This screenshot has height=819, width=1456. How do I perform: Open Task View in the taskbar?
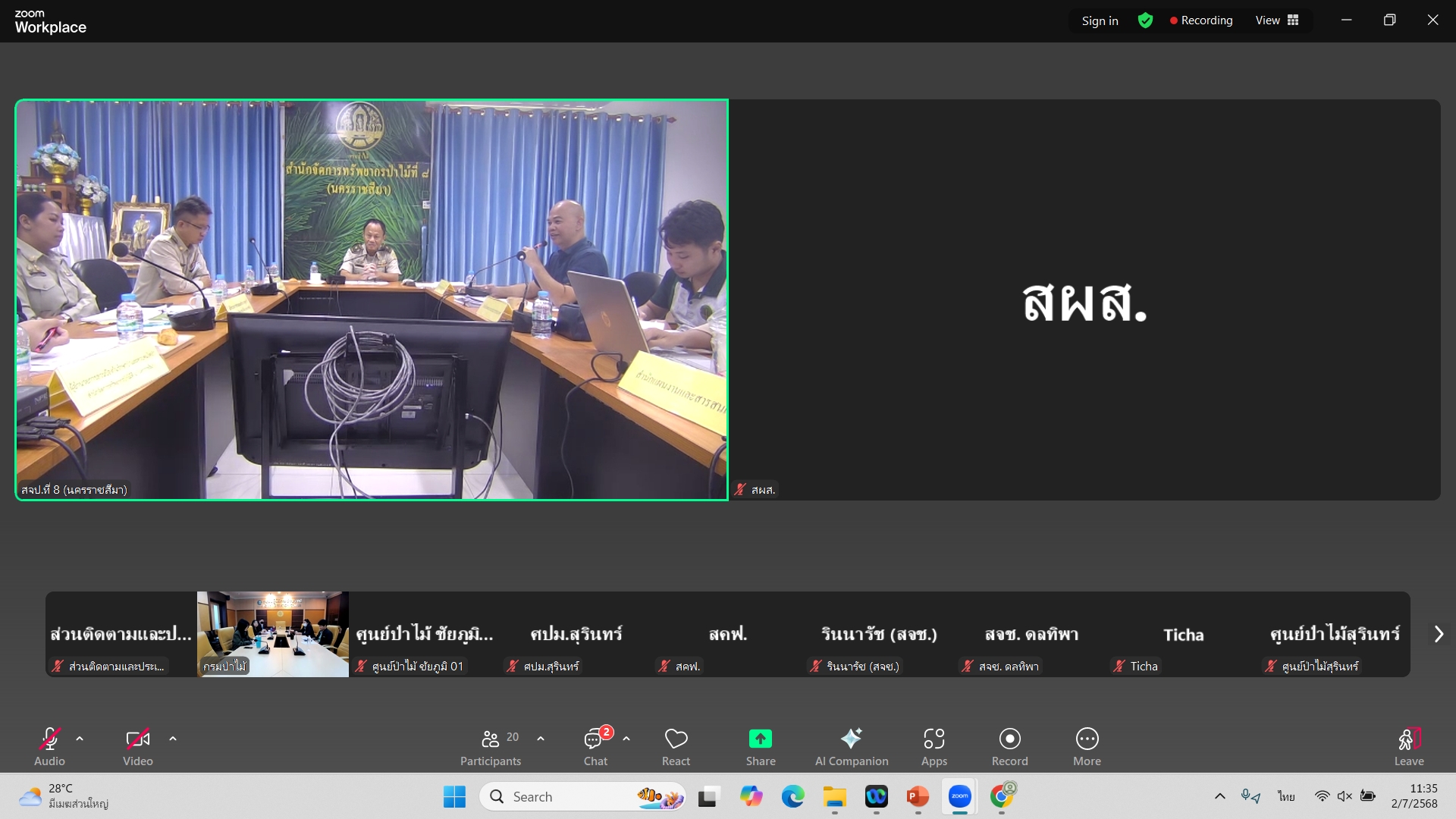pyautogui.click(x=708, y=796)
